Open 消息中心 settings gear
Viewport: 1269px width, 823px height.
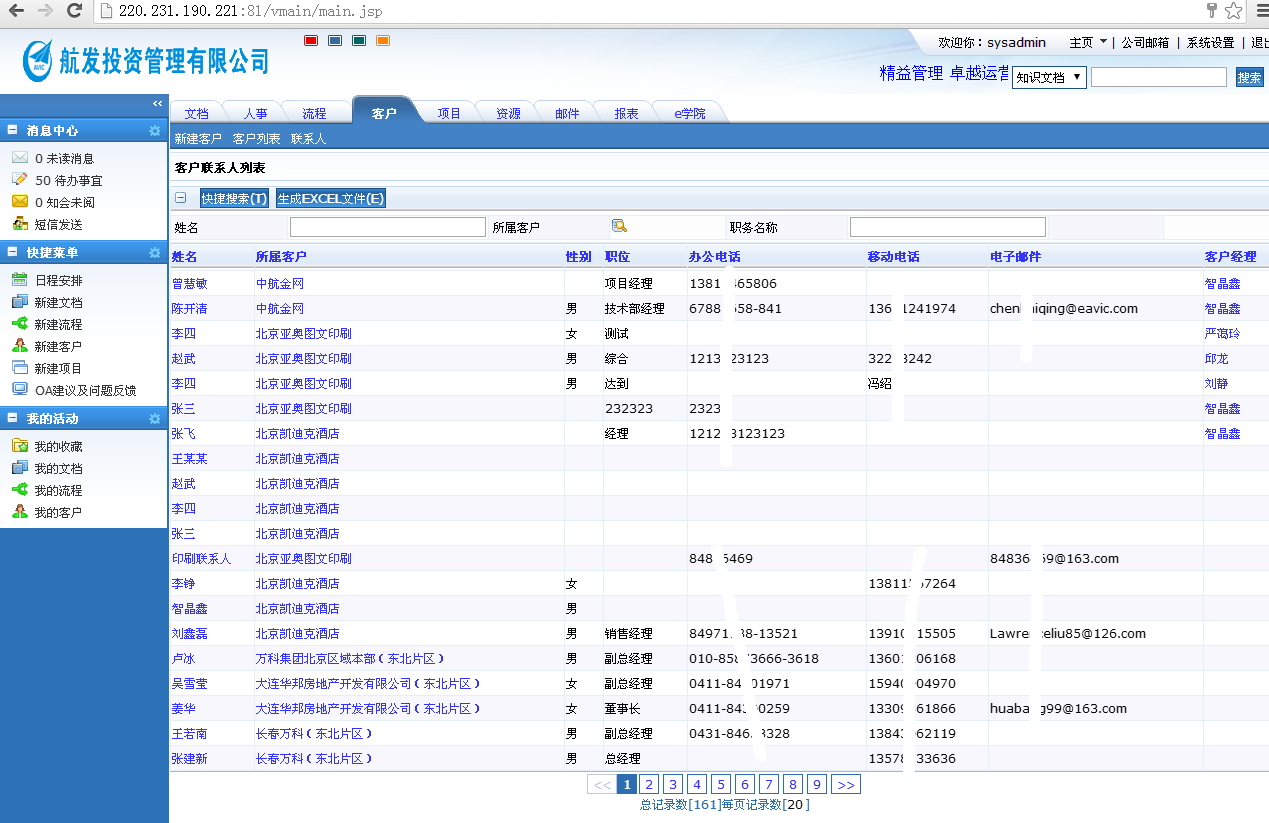point(154,130)
